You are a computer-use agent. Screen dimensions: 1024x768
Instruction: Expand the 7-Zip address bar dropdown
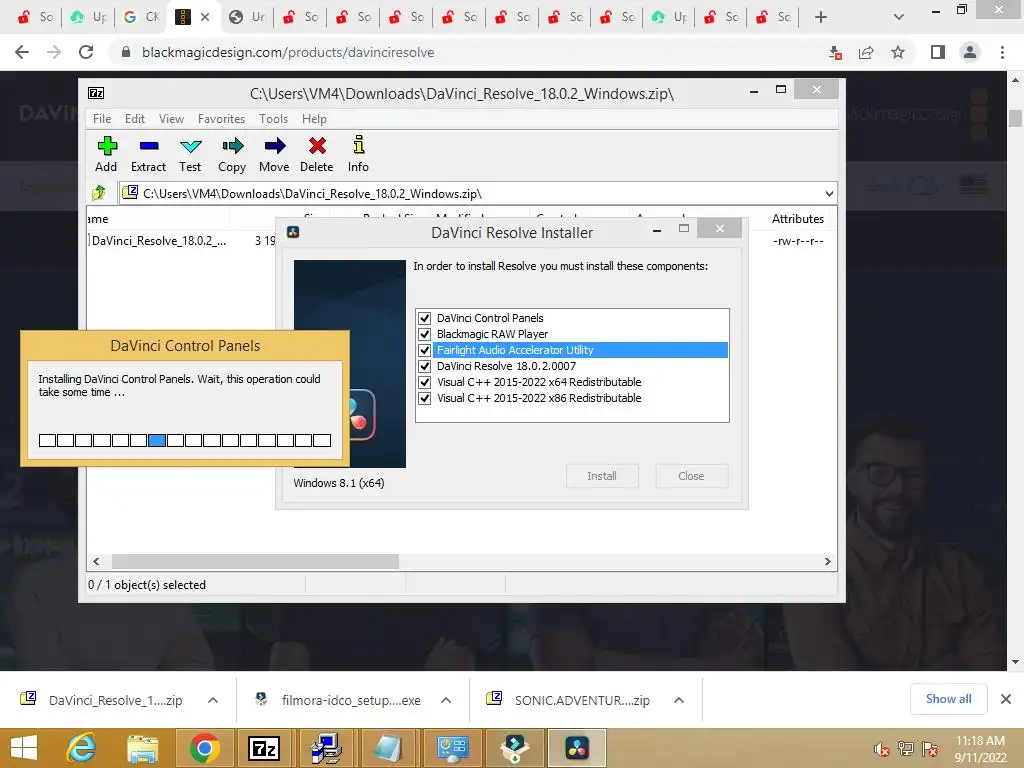[x=829, y=193]
